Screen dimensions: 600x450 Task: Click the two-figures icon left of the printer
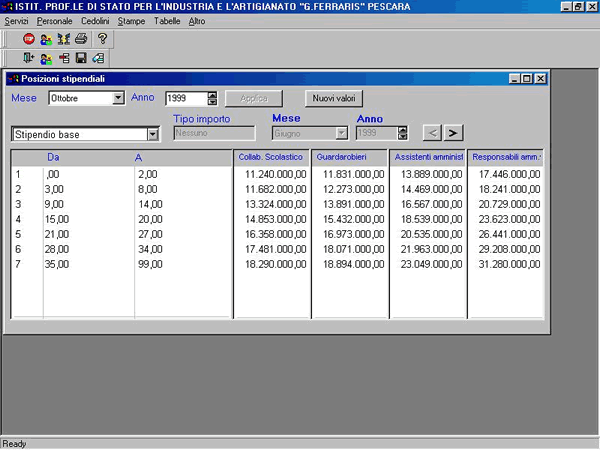[x=64, y=39]
